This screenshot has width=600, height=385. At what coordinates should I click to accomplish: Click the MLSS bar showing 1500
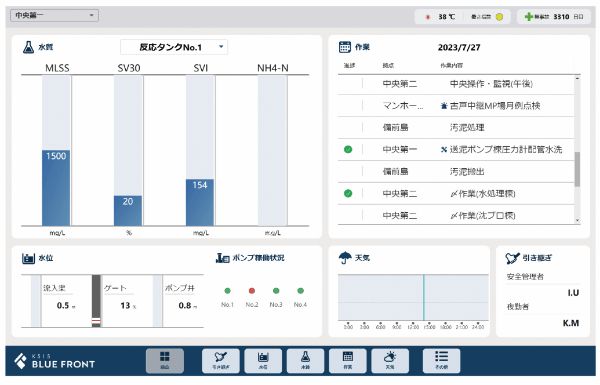click(x=56, y=188)
